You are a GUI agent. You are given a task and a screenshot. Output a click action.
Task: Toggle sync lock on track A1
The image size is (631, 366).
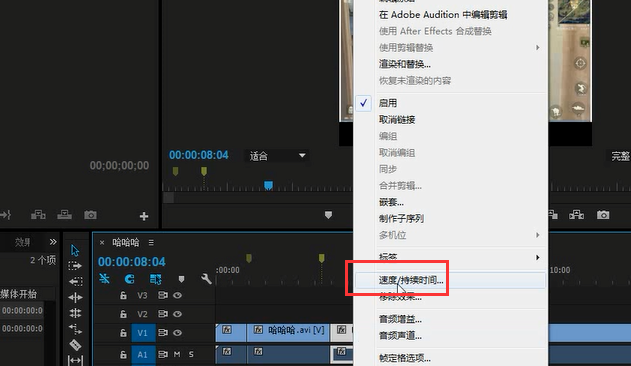pyautogui.click(x=163, y=355)
